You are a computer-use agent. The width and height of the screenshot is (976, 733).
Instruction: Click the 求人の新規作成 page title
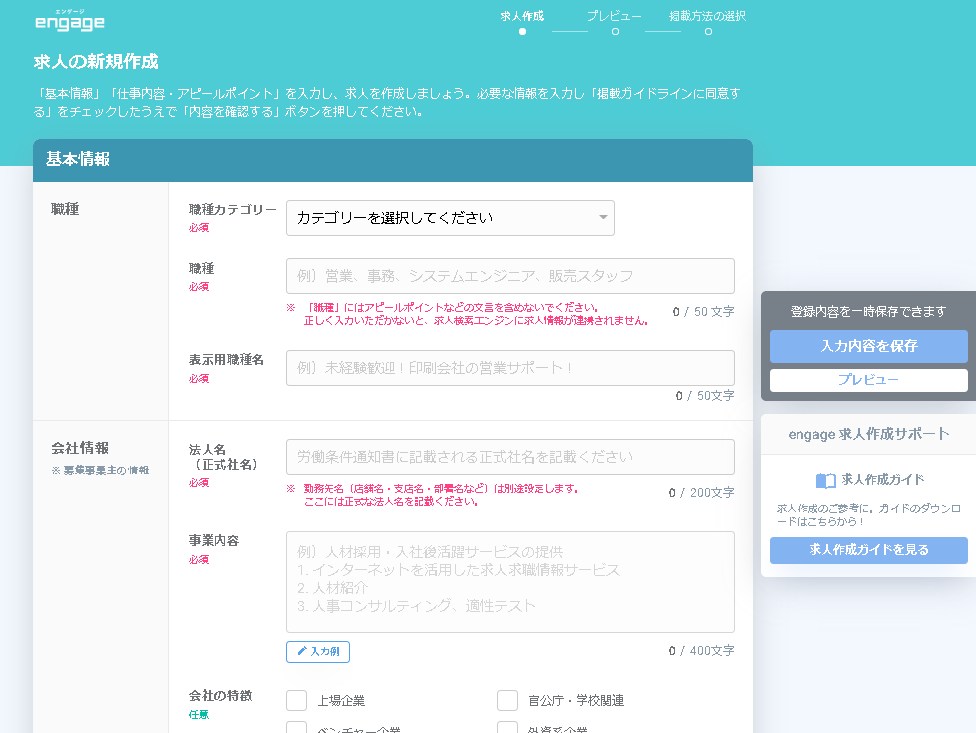96,62
